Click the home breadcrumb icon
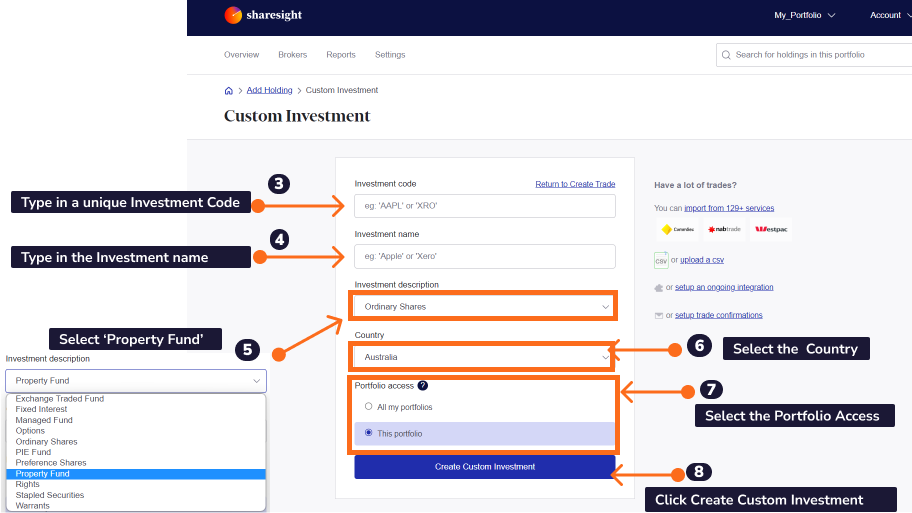Viewport: 912px width, 513px height. coord(229,91)
